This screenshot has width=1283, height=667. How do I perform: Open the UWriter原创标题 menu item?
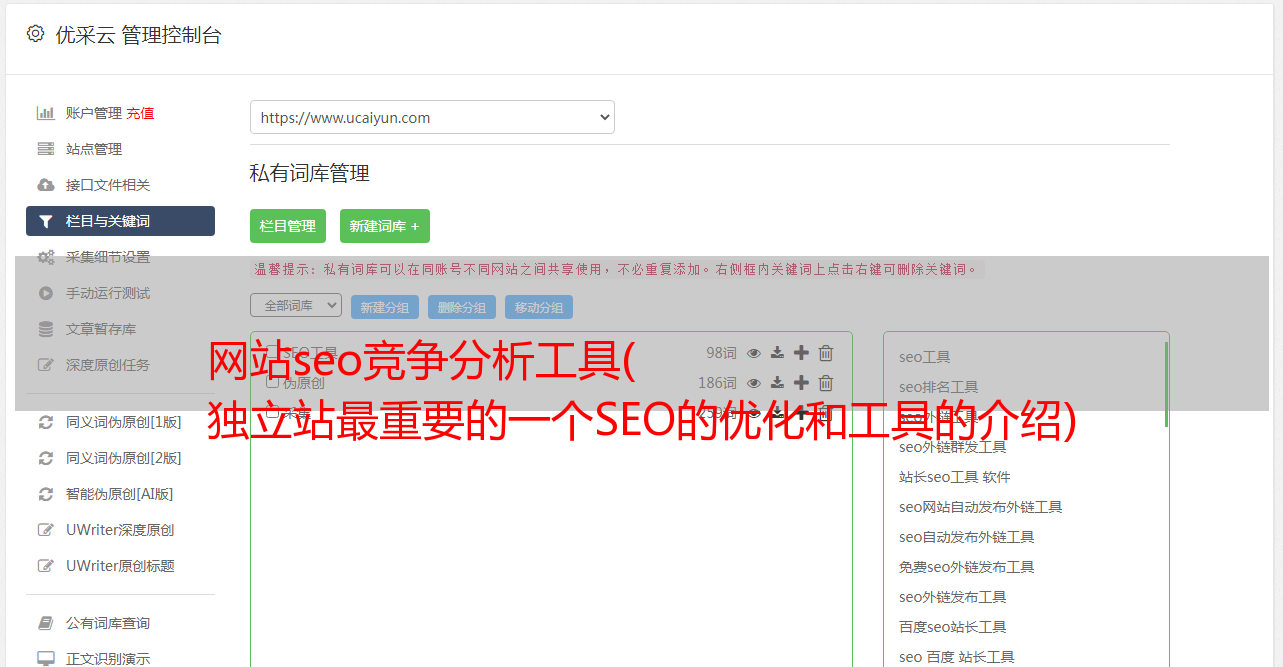pos(120,566)
